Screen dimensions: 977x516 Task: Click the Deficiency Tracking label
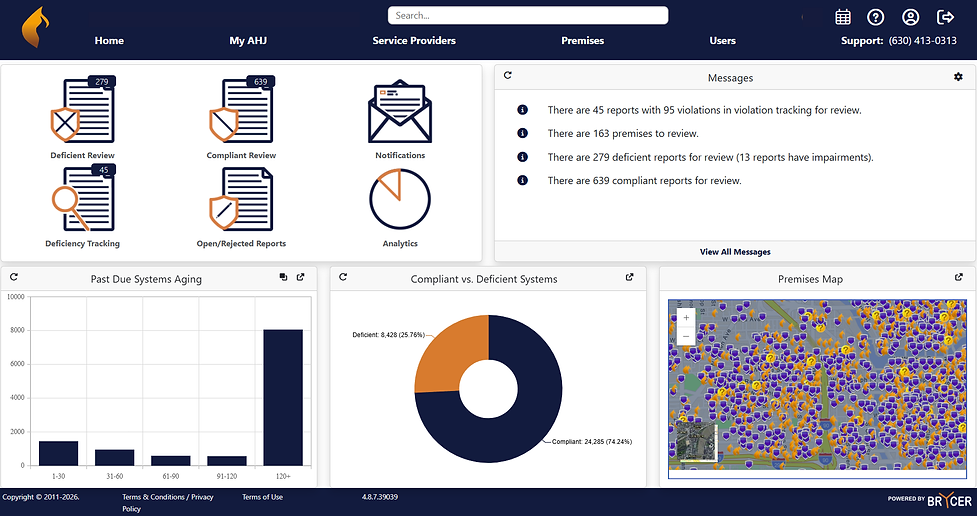click(x=82, y=244)
